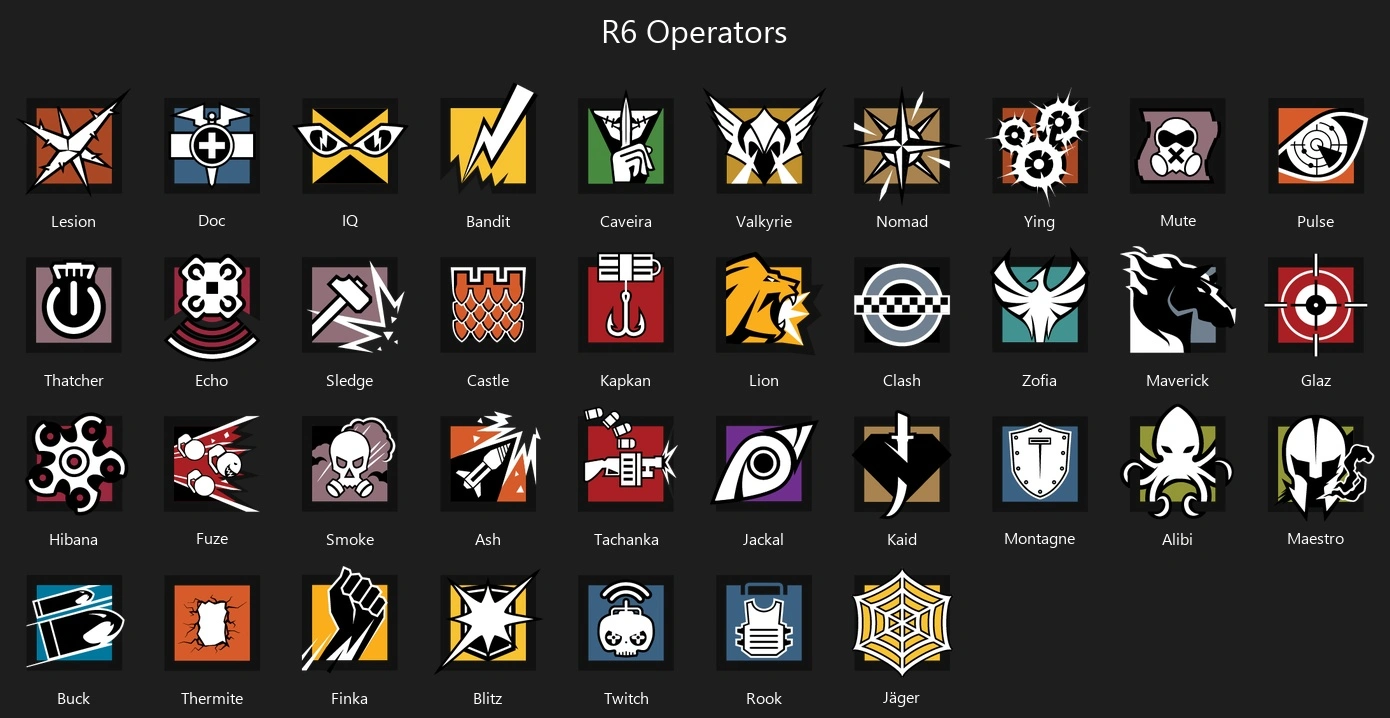Choose Montagne's shield icon
This screenshot has width=1390, height=718.
tap(1040, 464)
